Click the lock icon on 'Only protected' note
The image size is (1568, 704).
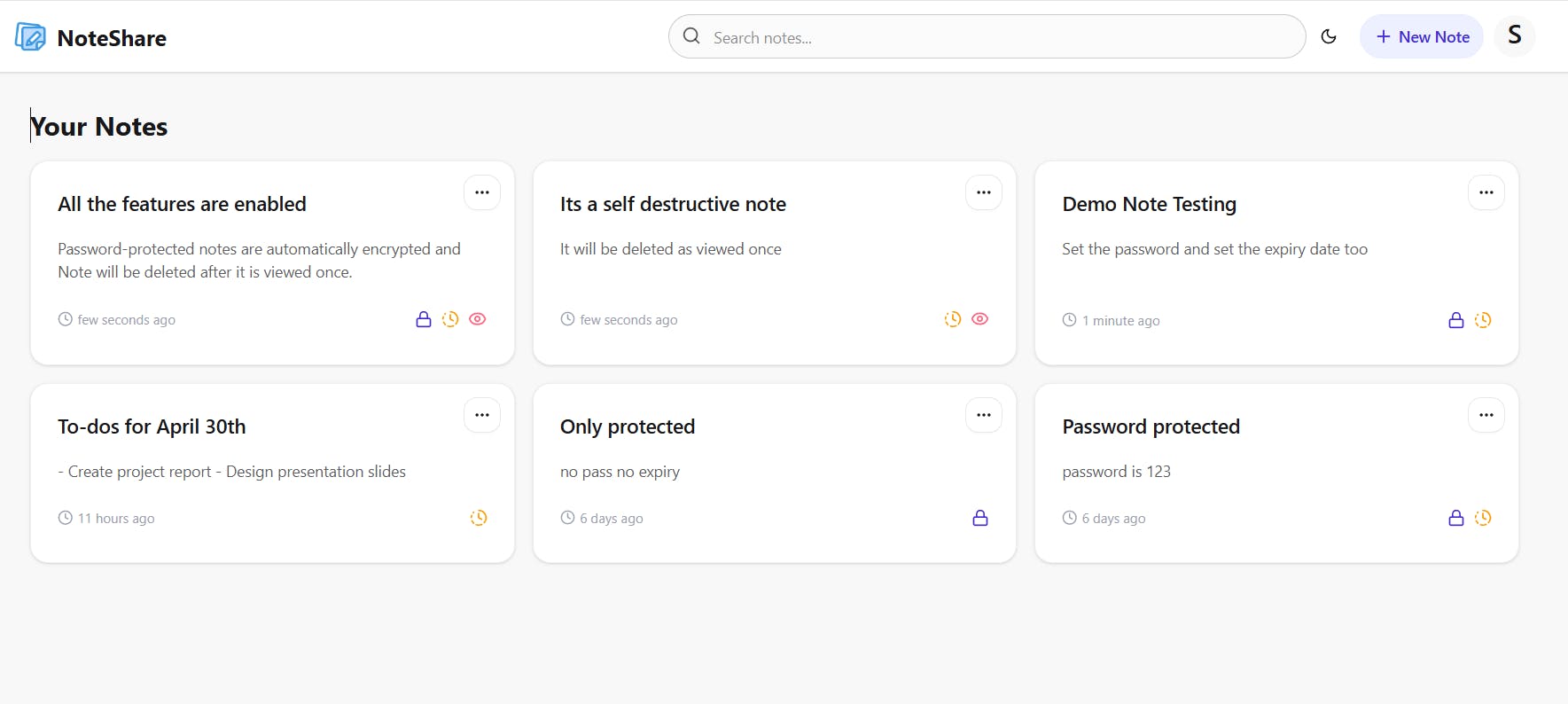click(x=979, y=518)
